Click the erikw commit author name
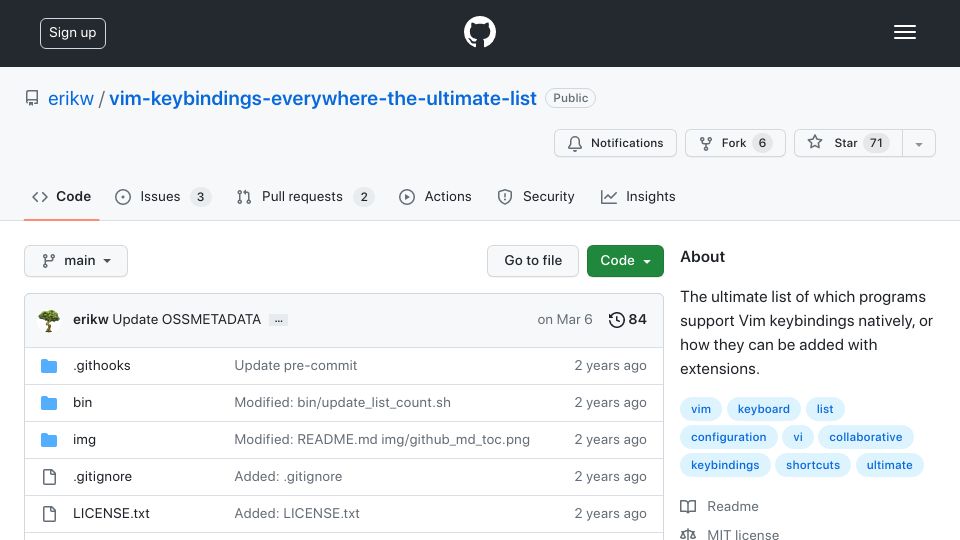 click(91, 320)
